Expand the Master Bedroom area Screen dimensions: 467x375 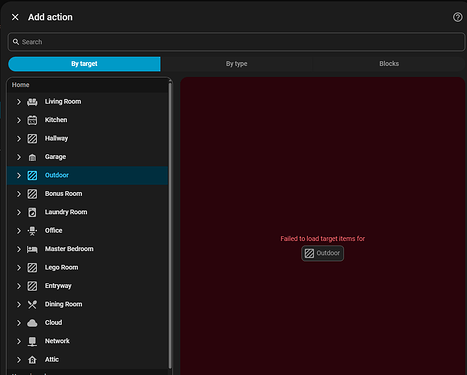click(19, 249)
